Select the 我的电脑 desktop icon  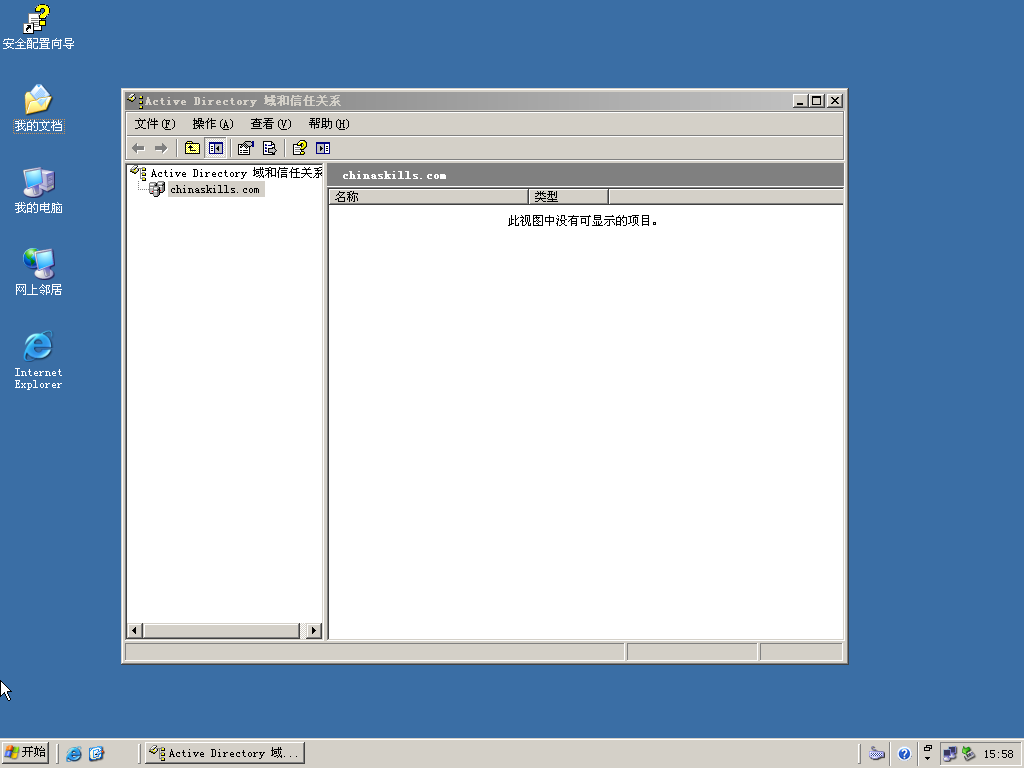pos(38,190)
